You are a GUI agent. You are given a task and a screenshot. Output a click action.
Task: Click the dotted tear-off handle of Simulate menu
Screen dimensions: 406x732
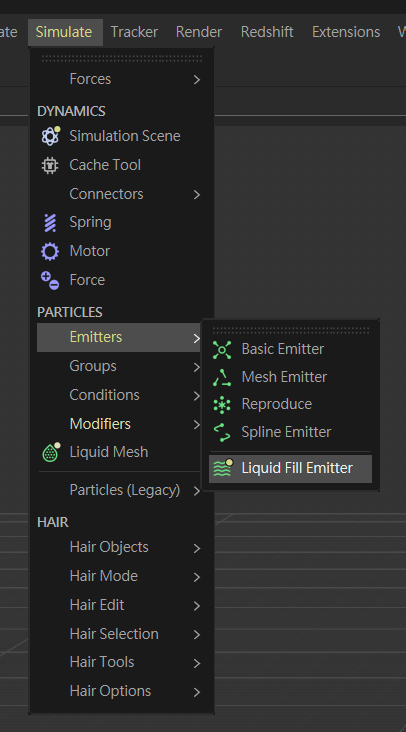(x=122, y=58)
